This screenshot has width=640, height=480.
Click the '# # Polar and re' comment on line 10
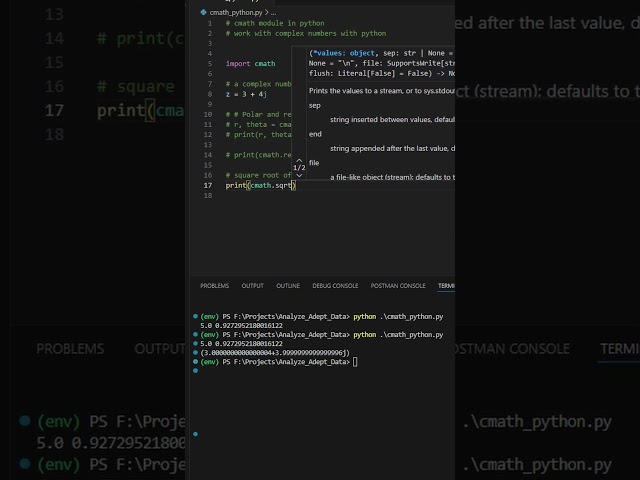pyautogui.click(x=258, y=114)
